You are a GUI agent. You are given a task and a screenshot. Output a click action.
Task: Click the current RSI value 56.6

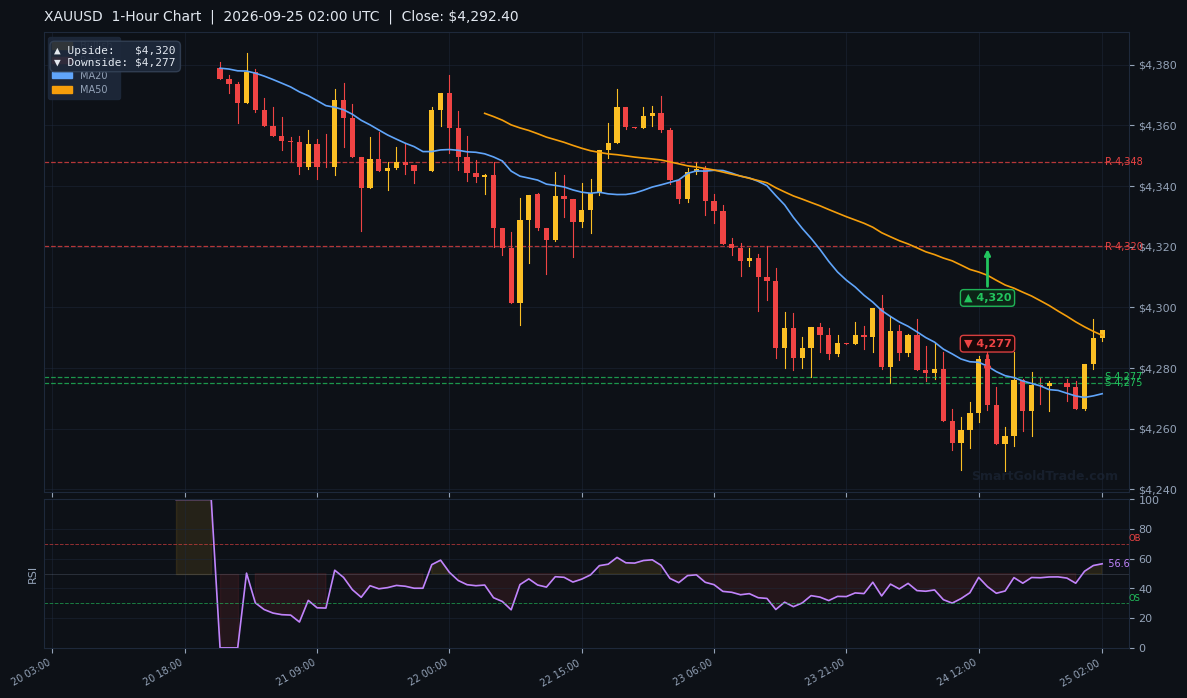(1118, 563)
